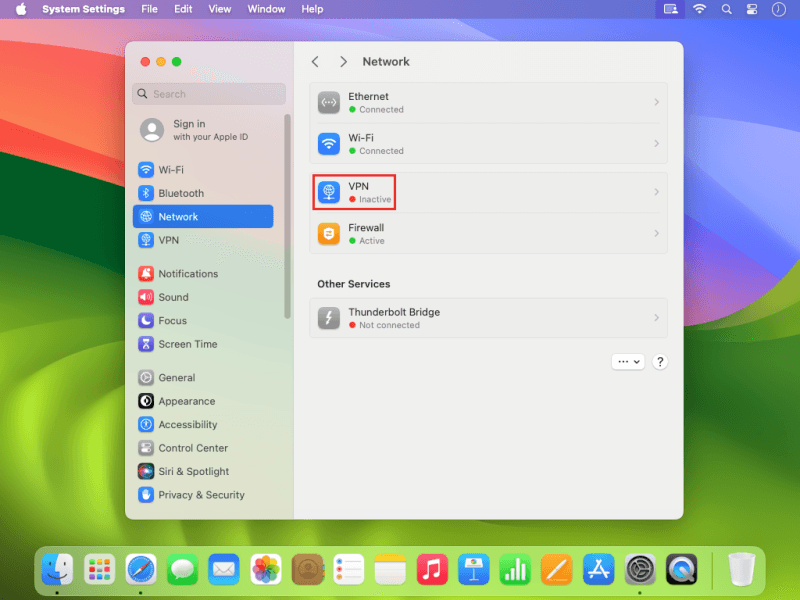Open the ellipsis actions dropdown
This screenshot has height=600, width=800.
629,362
